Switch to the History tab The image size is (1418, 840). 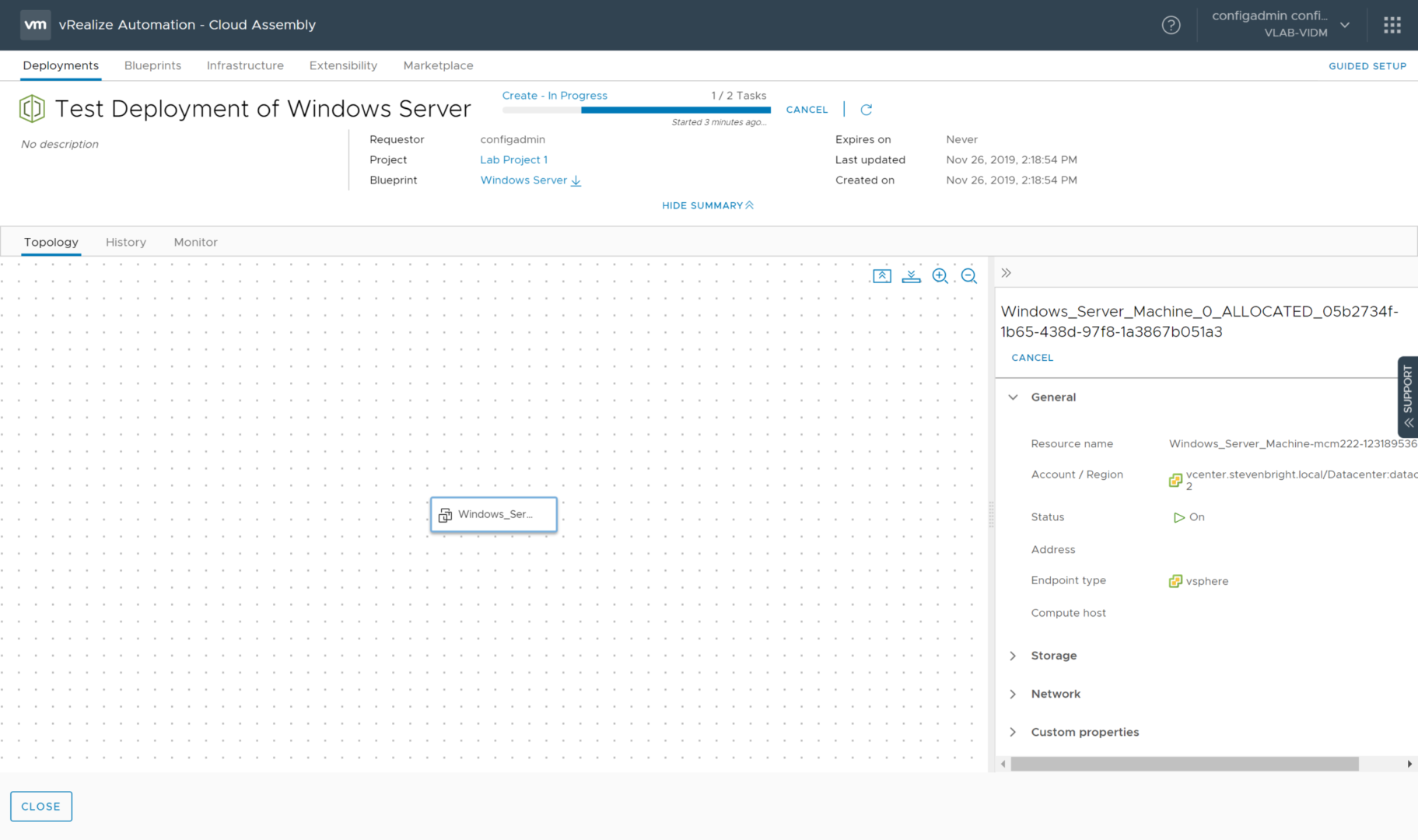click(126, 242)
